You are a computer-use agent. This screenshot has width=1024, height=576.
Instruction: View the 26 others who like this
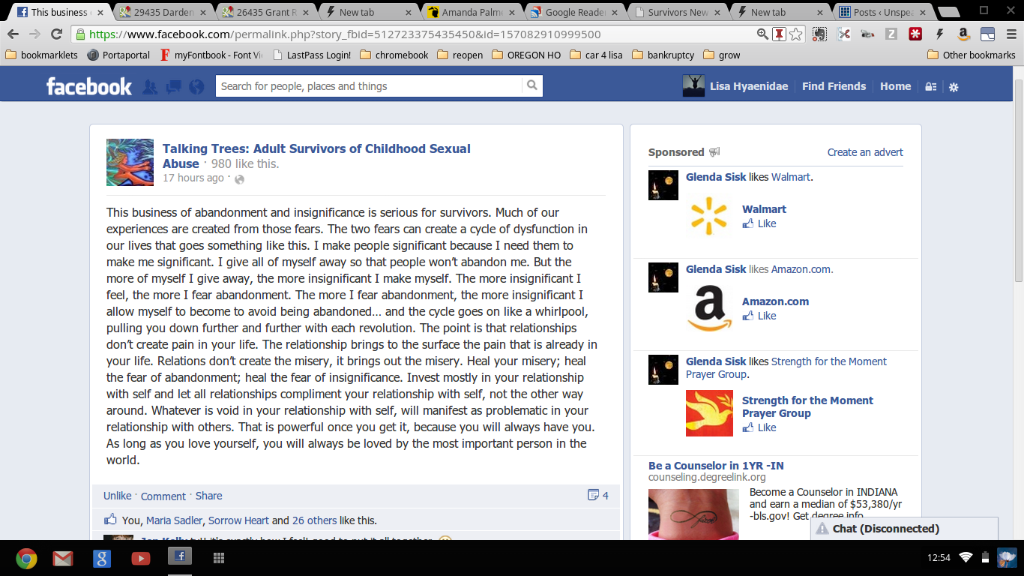314,520
